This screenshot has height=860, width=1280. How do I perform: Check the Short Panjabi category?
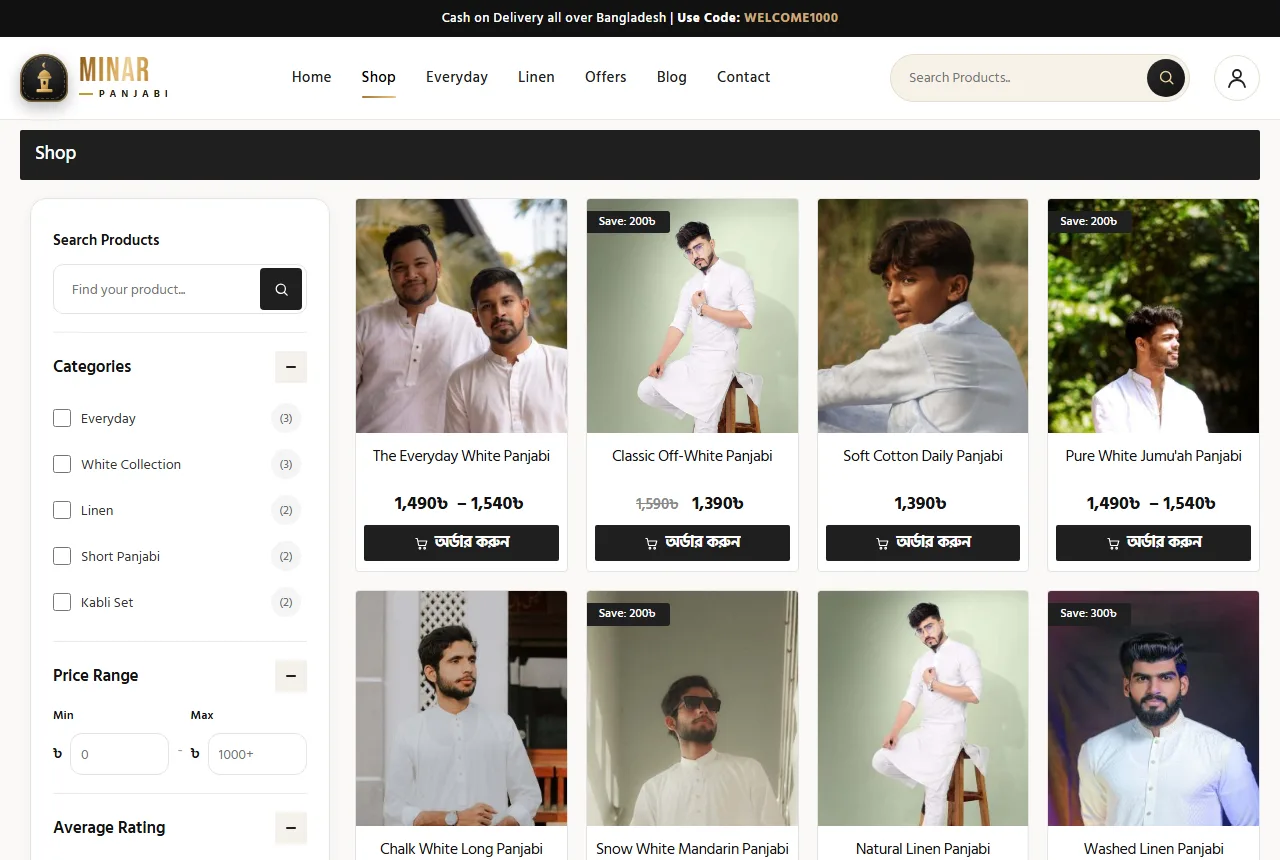point(62,556)
